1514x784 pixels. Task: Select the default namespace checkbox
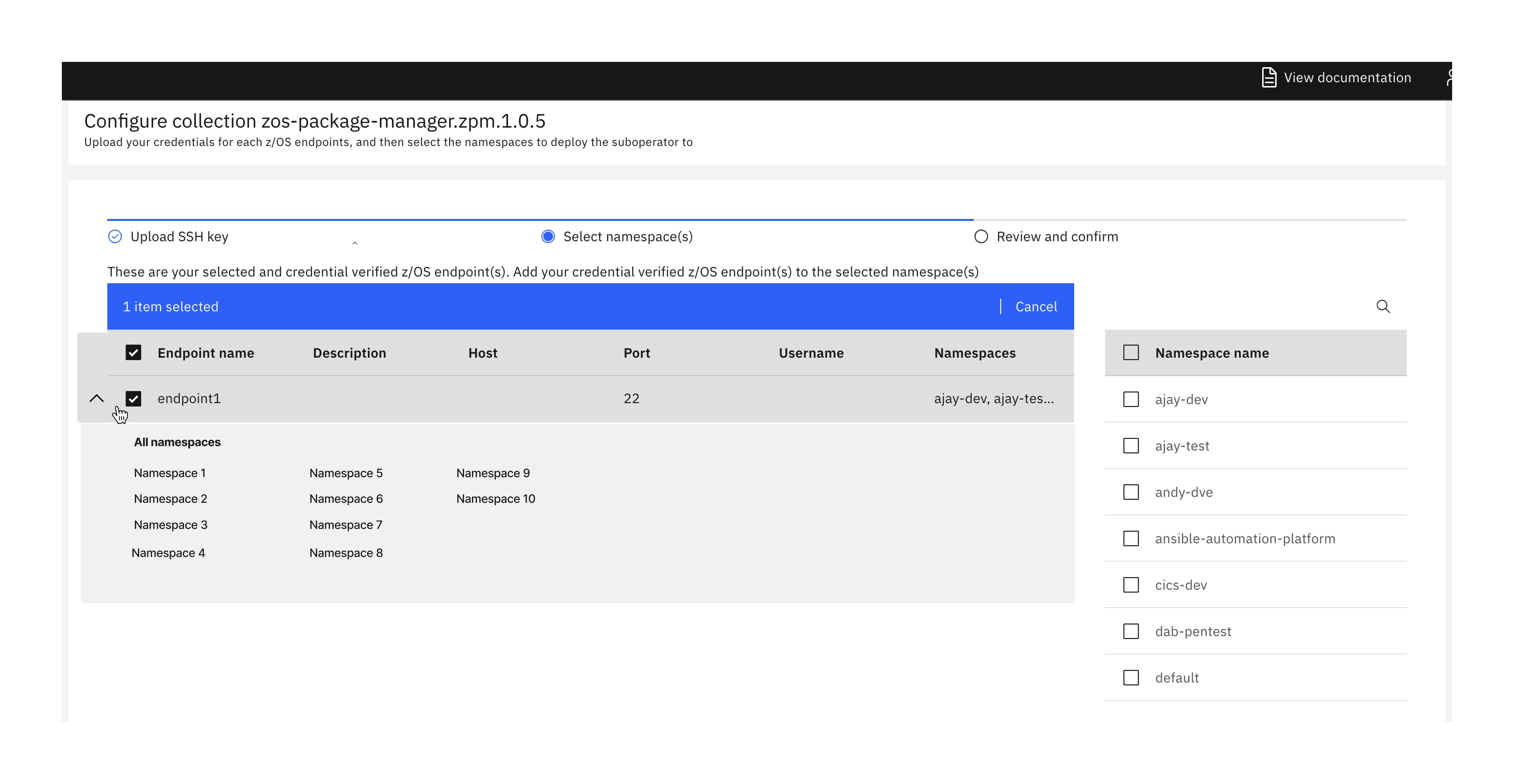tap(1131, 678)
